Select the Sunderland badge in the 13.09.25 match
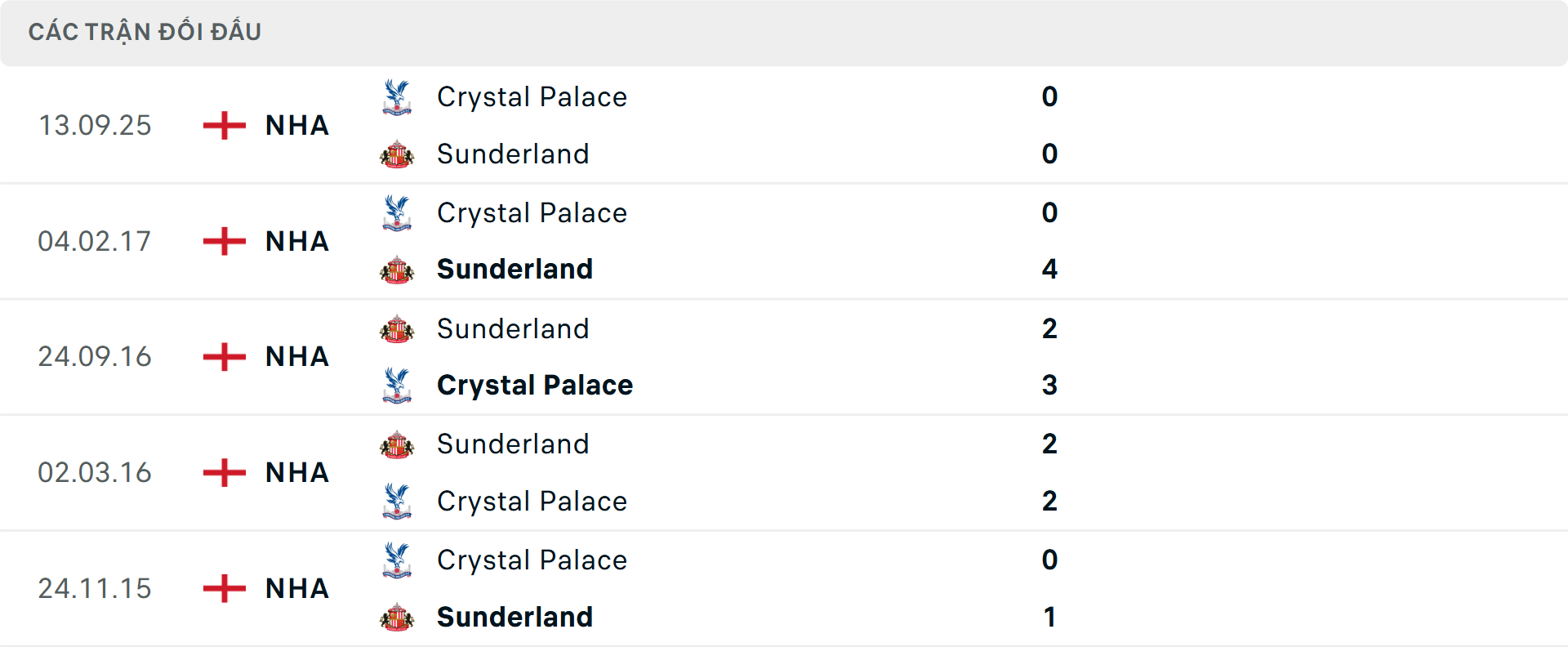Screen dimensions: 1568x647 pyautogui.click(x=397, y=154)
